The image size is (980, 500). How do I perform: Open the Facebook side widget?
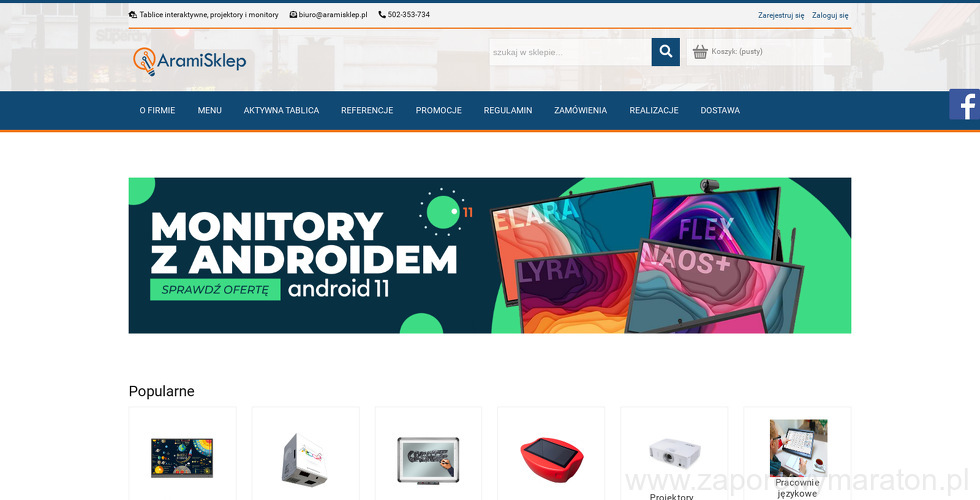(x=965, y=105)
